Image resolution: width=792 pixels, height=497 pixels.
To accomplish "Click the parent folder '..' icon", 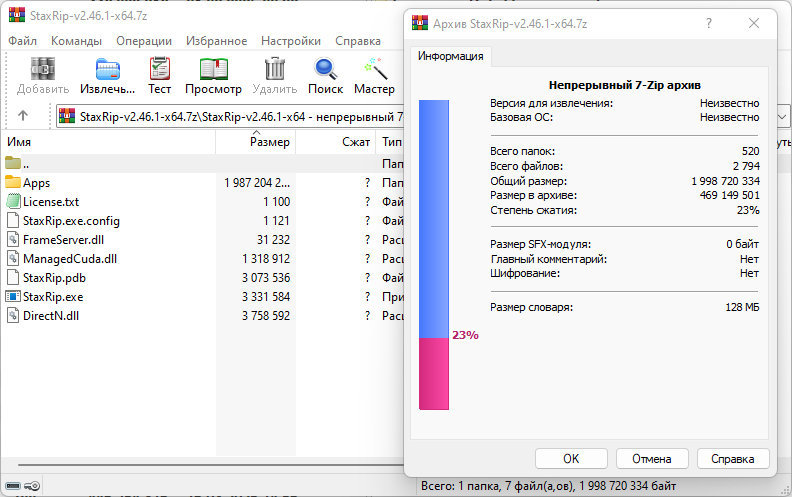I will tap(13, 163).
